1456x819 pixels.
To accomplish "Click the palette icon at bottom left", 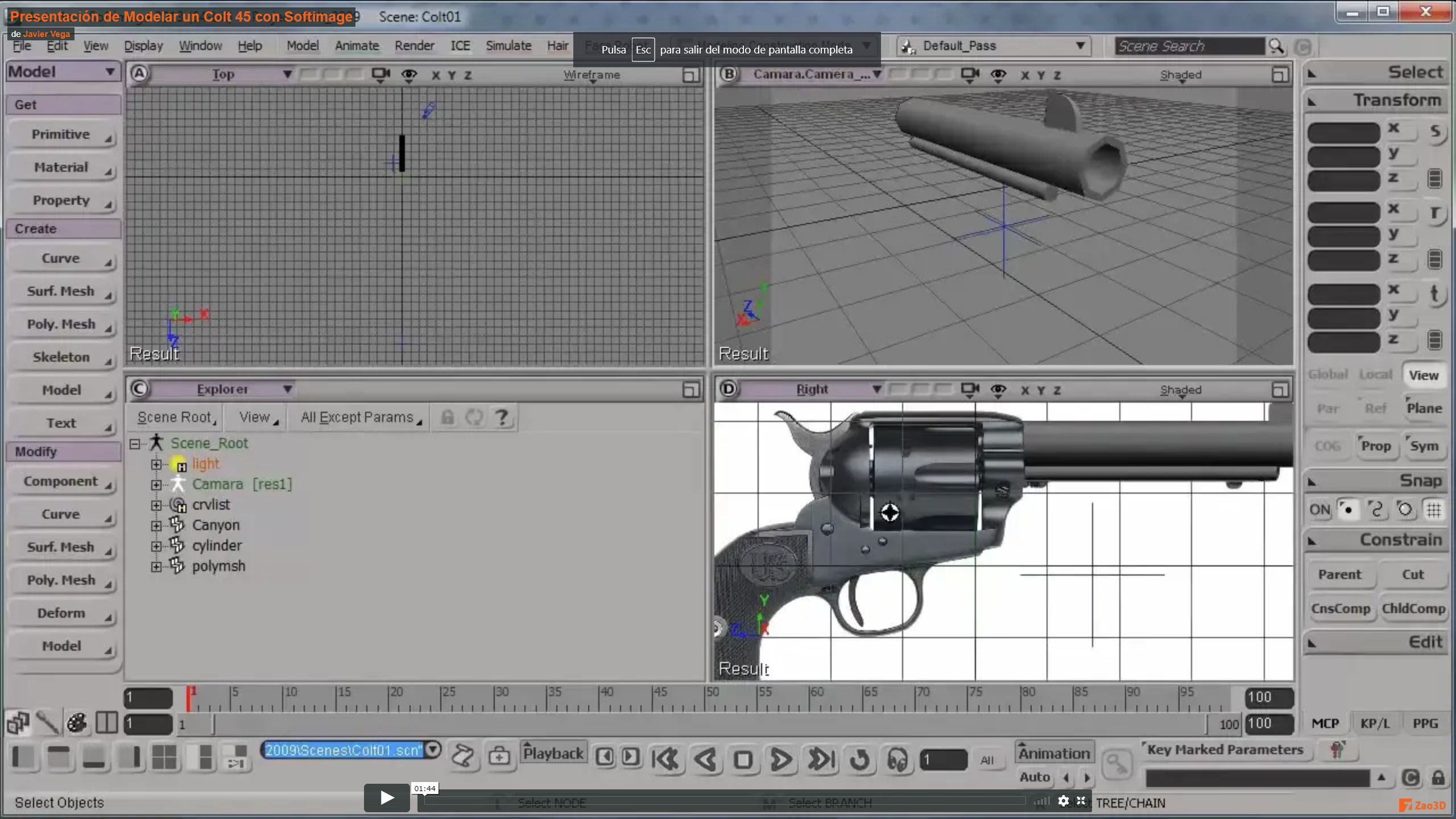I will tap(77, 723).
